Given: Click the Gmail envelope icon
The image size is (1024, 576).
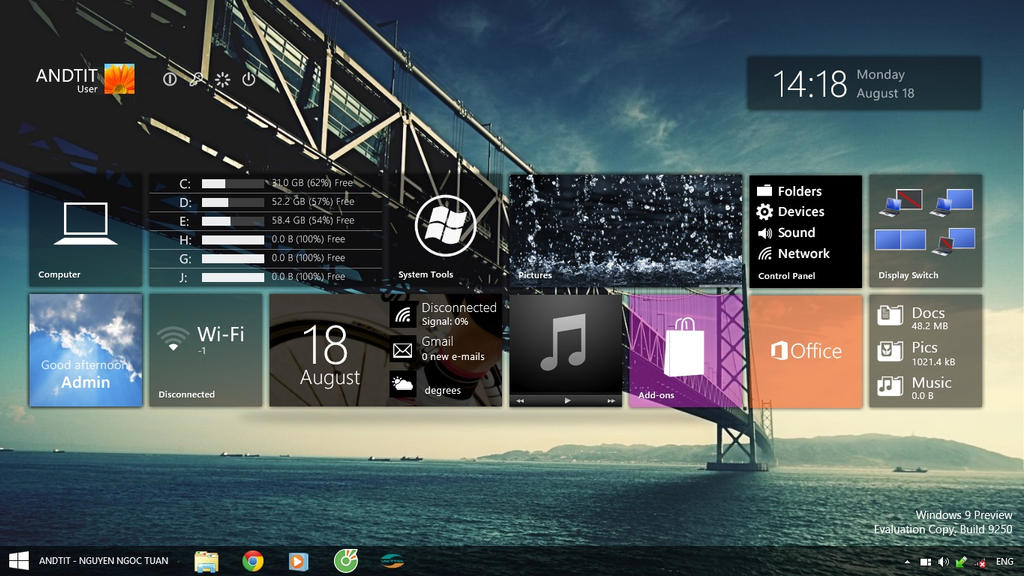Looking at the screenshot, I should pyautogui.click(x=403, y=351).
